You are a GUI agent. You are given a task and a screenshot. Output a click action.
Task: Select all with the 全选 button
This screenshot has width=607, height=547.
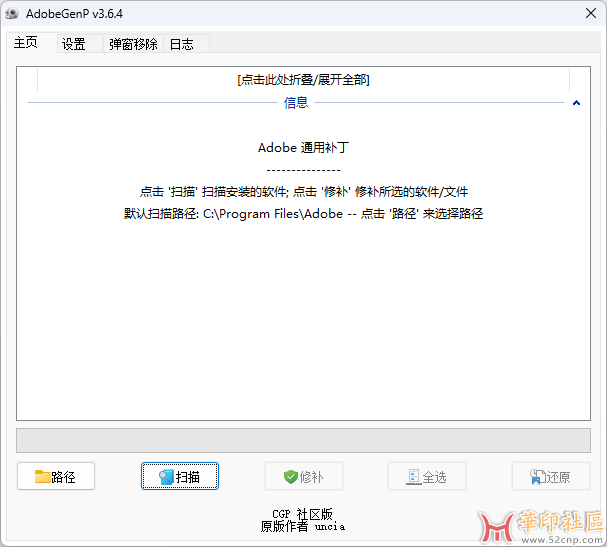427,476
